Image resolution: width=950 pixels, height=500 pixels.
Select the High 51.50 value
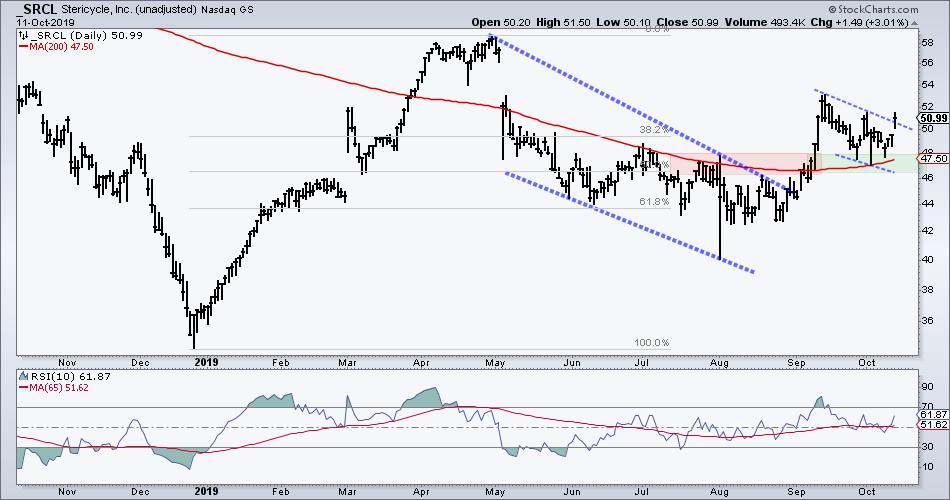click(563, 22)
